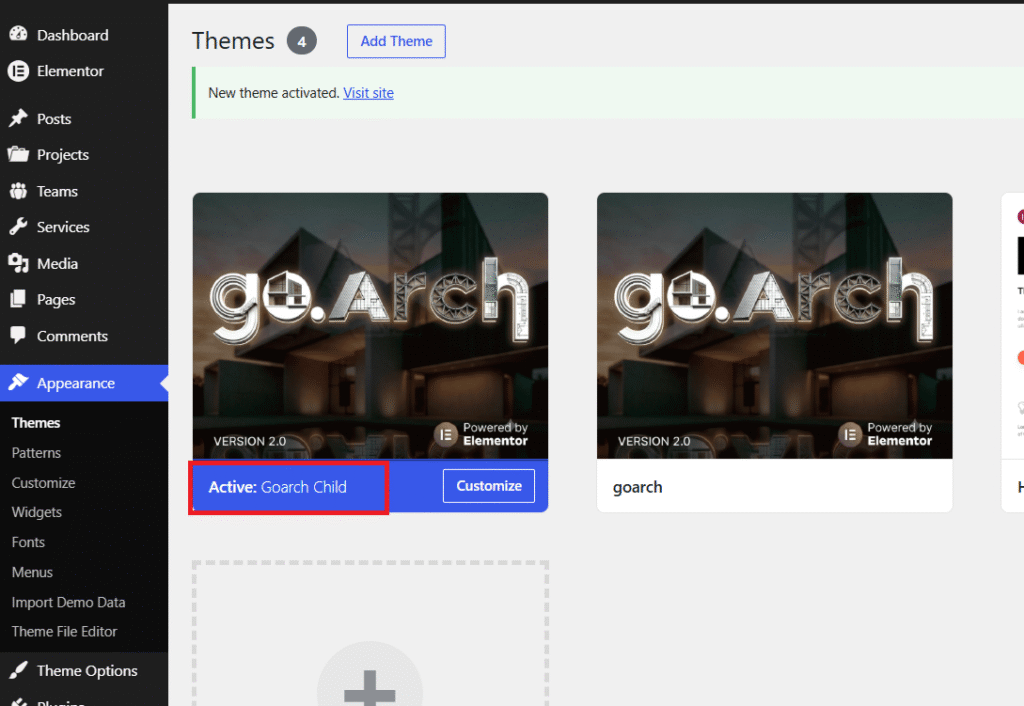Click the goarch theme name label
The image size is (1024, 706).
coord(637,487)
